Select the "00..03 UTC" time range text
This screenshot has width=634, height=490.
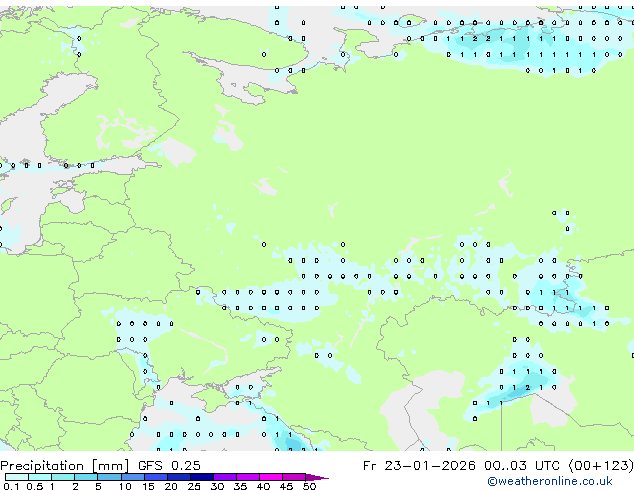pos(522,466)
